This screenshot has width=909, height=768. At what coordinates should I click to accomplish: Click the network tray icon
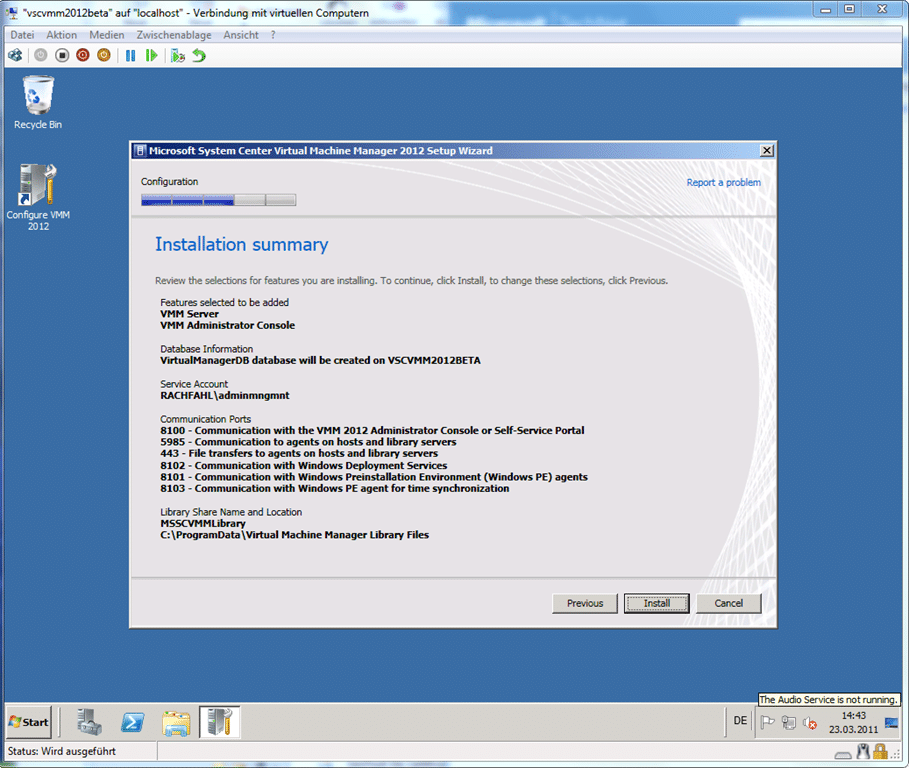[788, 722]
